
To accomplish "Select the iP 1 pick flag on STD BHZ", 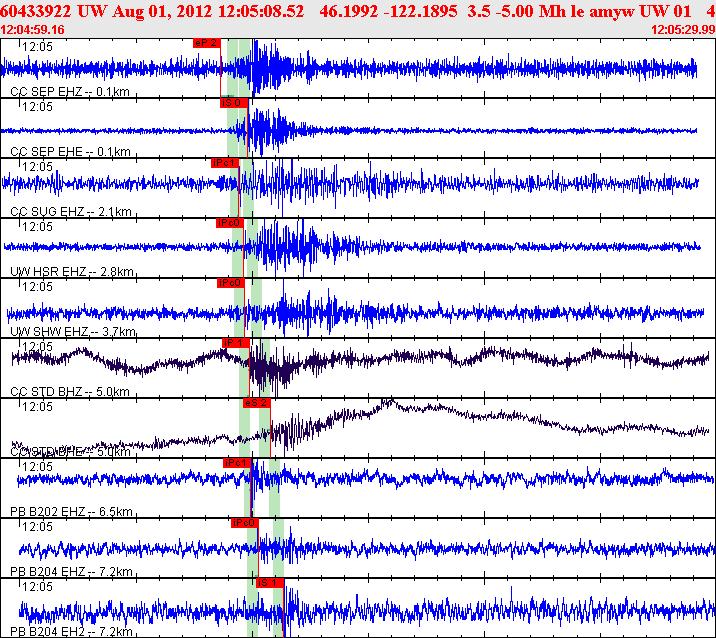I will click(236, 343).
